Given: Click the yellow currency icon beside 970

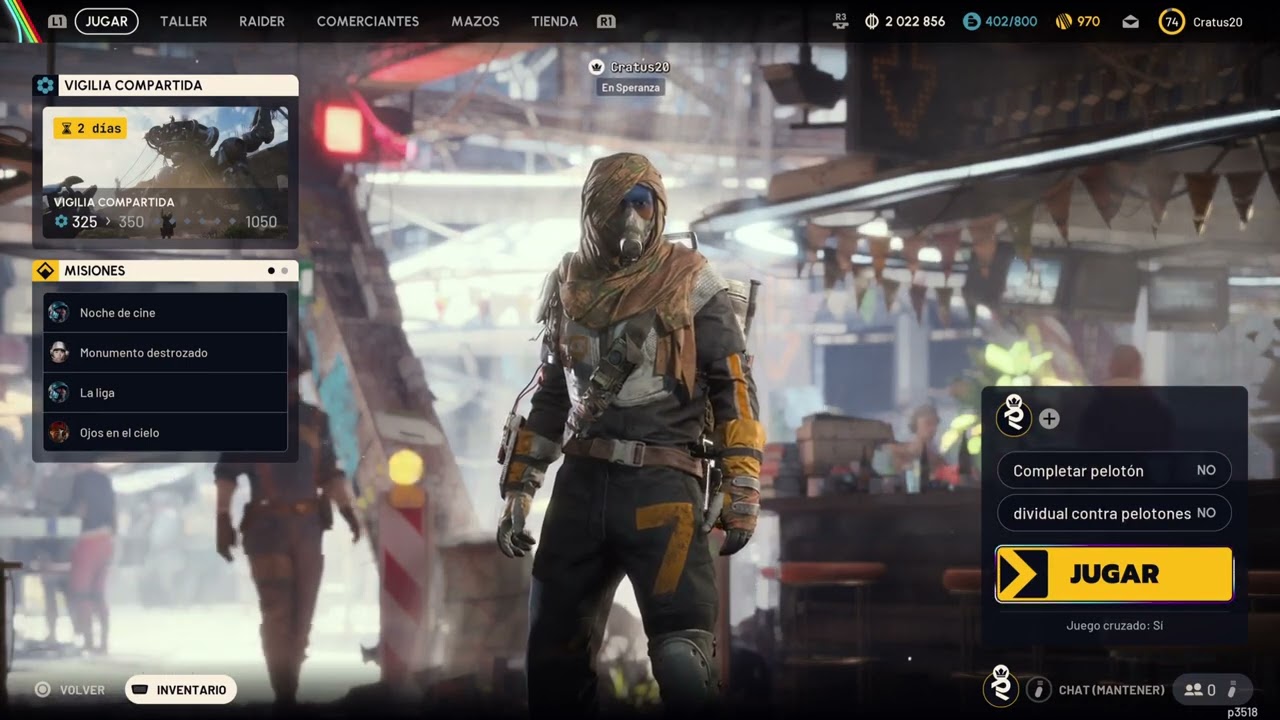Looking at the screenshot, I should 1064,21.
